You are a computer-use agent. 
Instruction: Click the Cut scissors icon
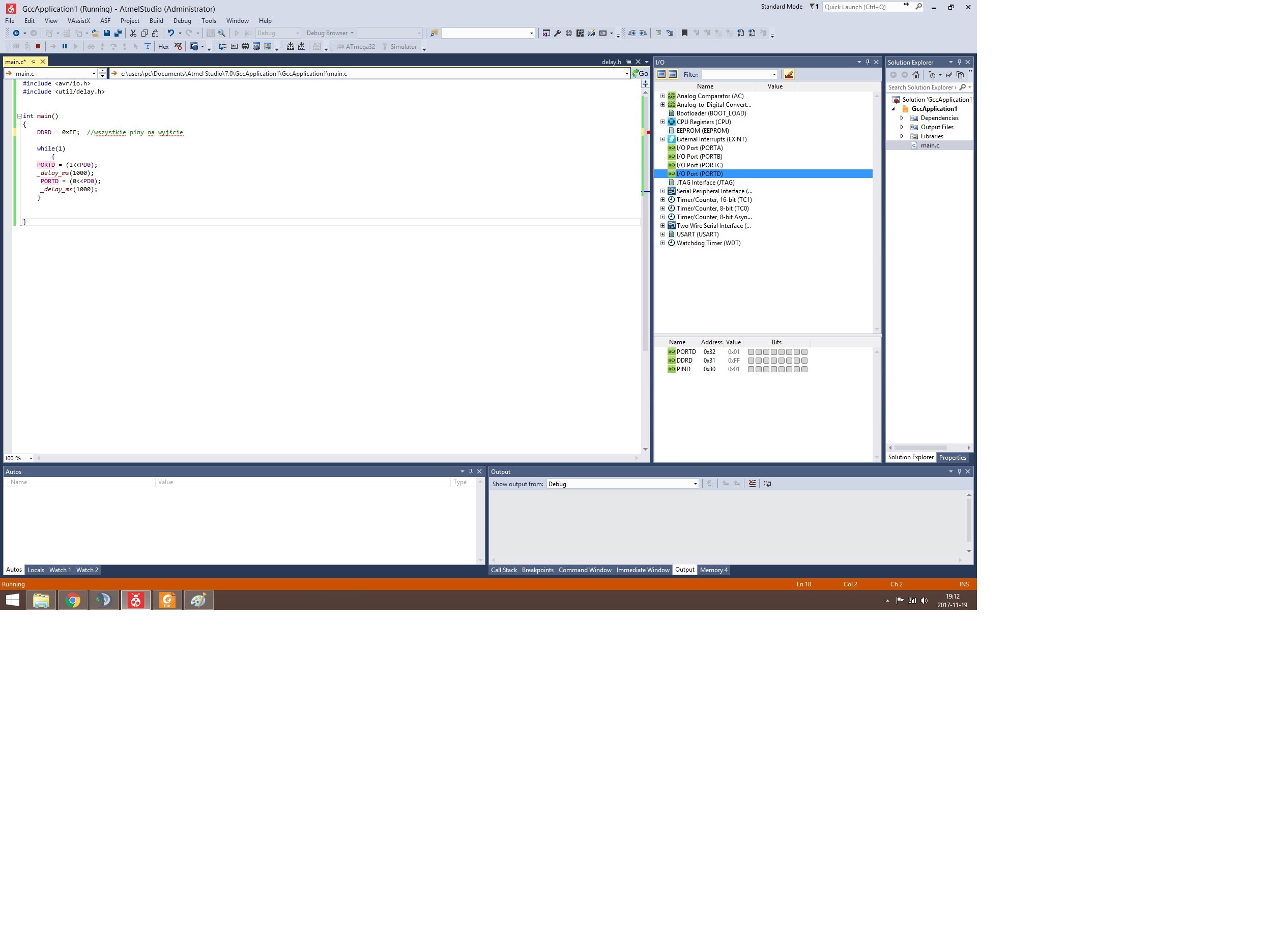pyautogui.click(x=133, y=33)
